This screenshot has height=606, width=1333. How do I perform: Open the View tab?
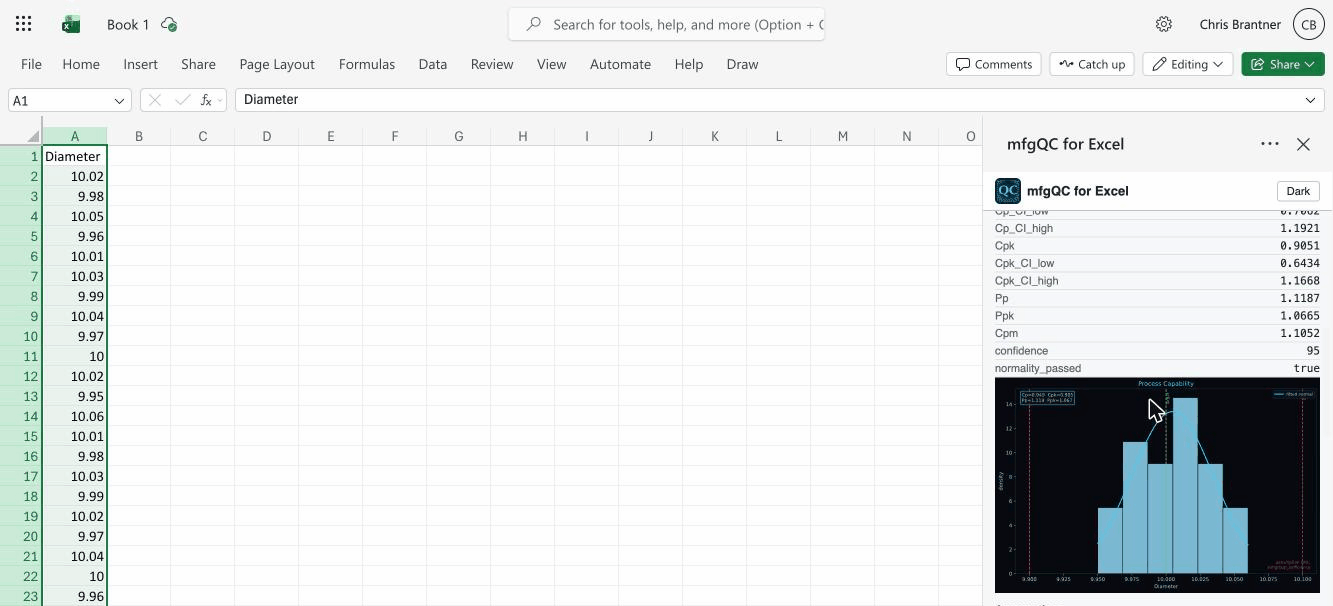(x=551, y=64)
